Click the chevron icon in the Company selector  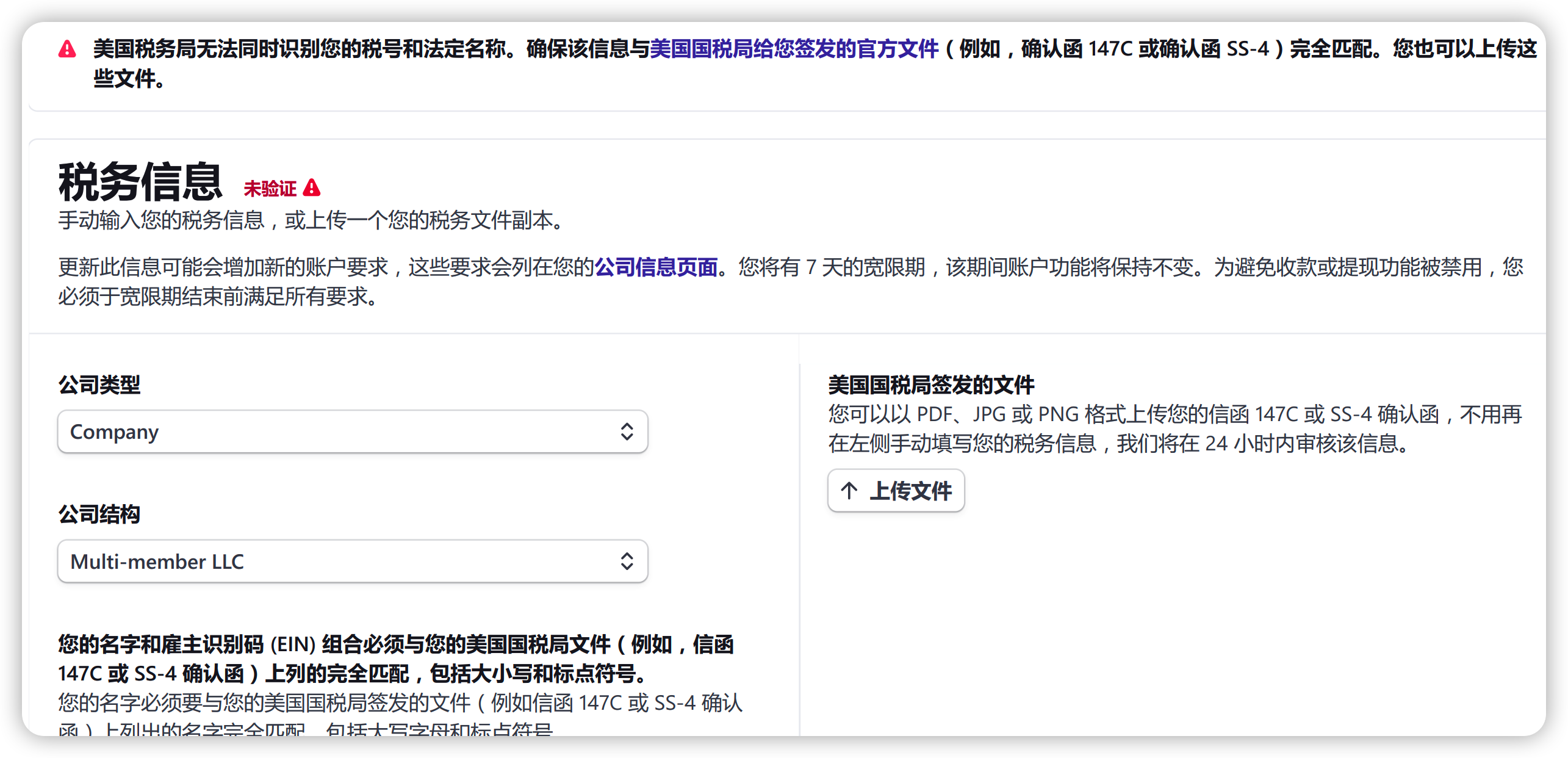(628, 431)
